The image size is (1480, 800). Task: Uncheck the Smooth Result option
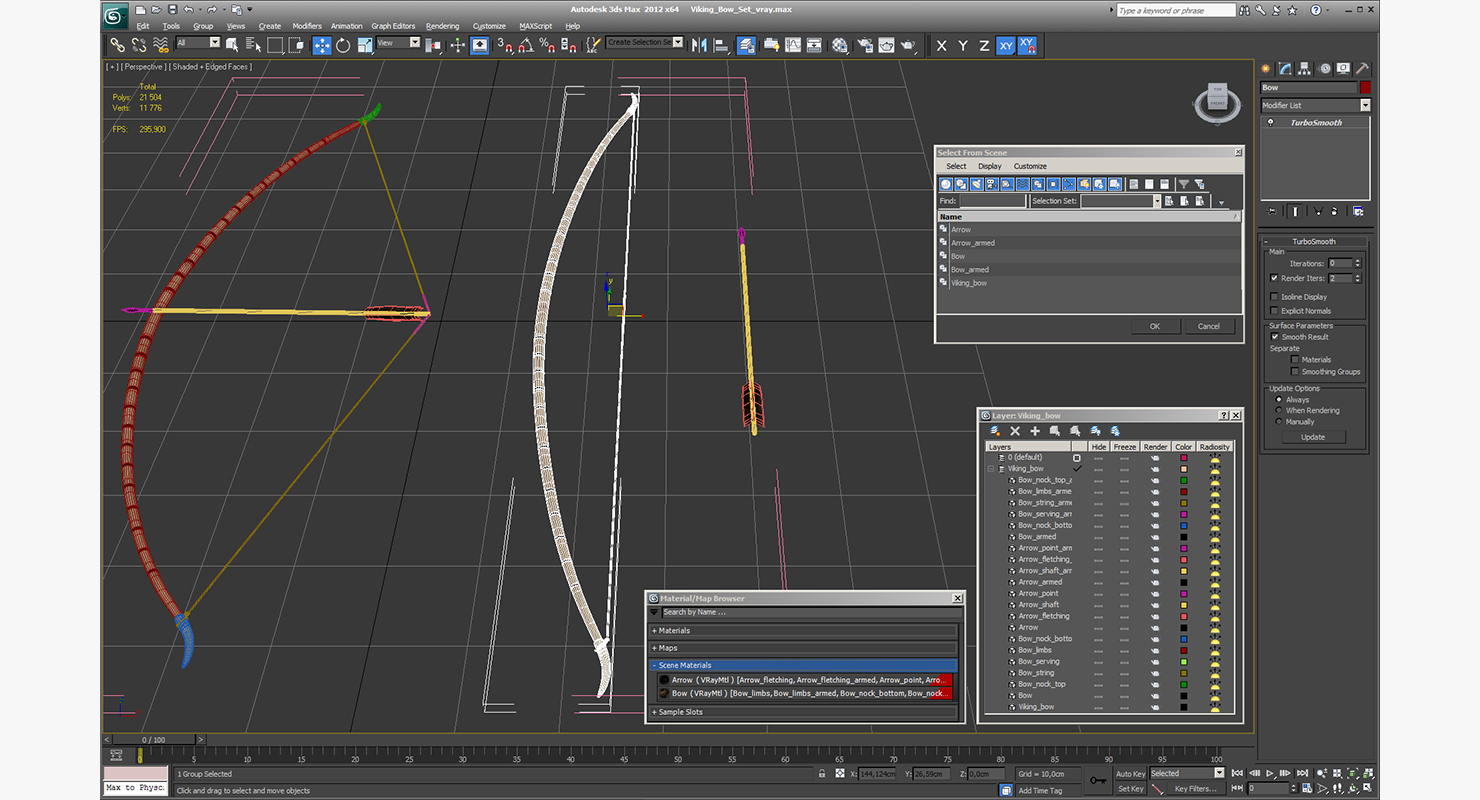tap(1274, 337)
